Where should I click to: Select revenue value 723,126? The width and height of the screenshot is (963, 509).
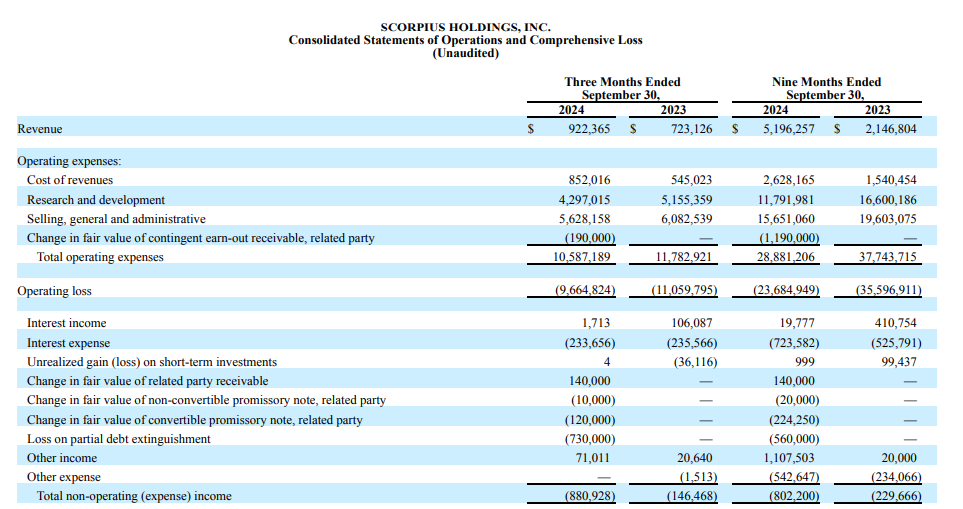[x=692, y=129]
